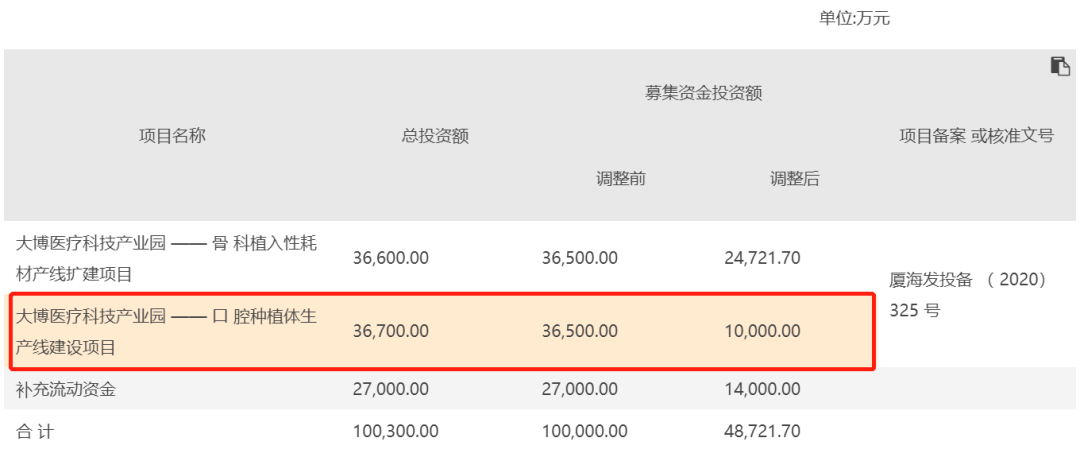Click the 调整后 sub-header

click(795, 179)
